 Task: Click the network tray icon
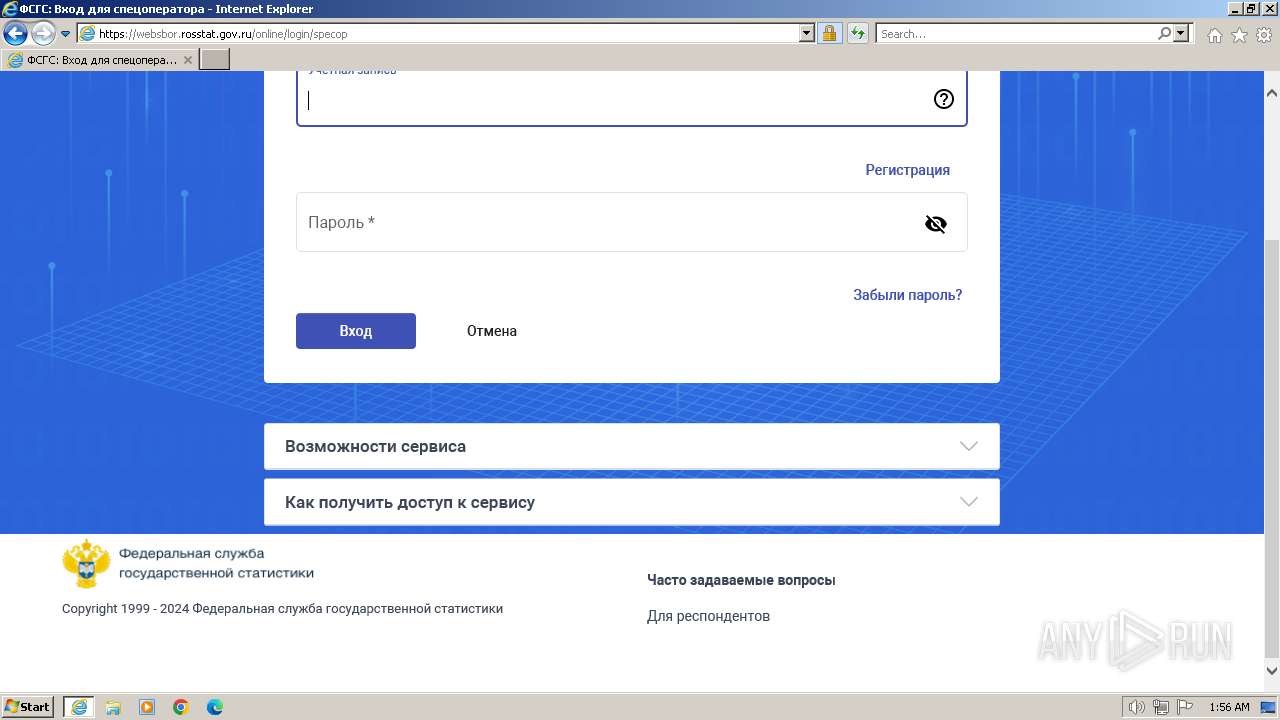click(1161, 707)
